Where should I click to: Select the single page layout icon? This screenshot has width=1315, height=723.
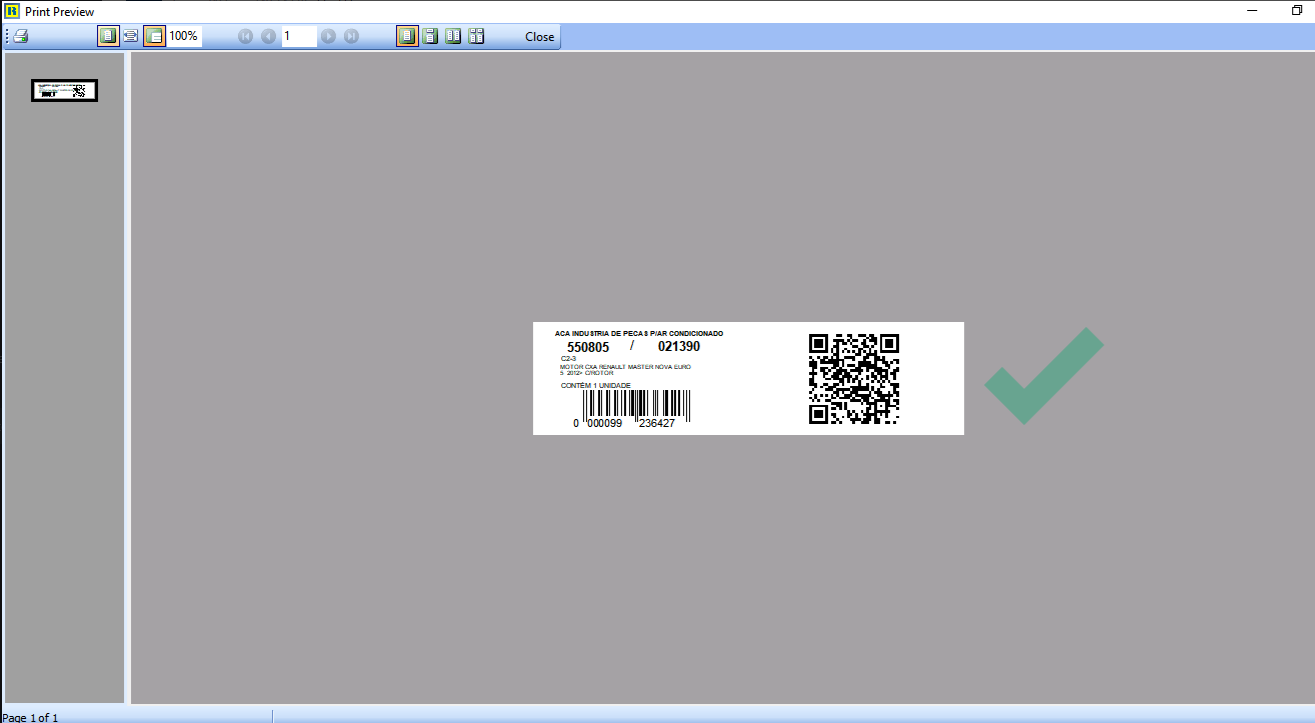click(x=407, y=36)
